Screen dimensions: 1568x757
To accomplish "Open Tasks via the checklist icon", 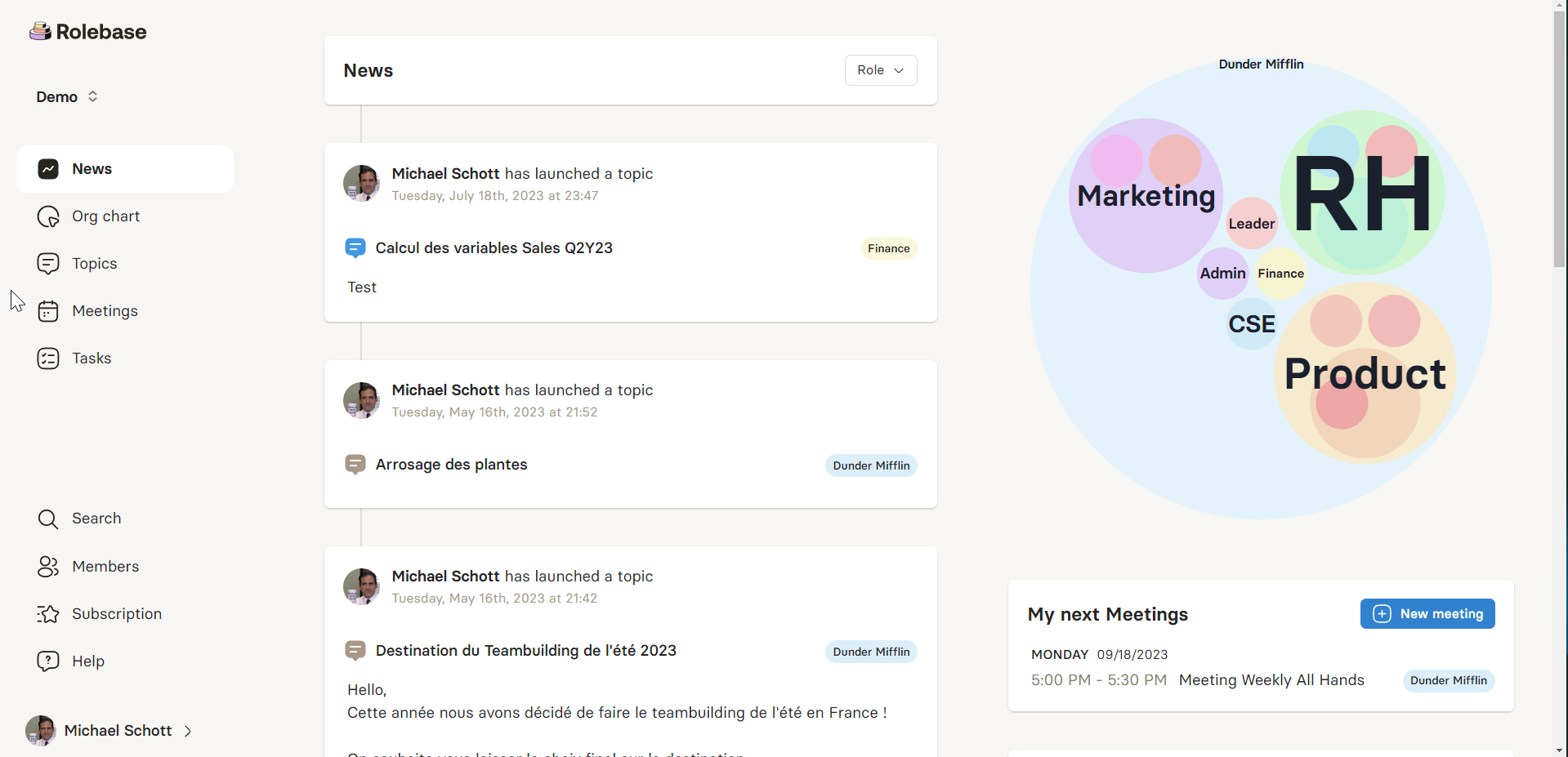I will tap(48, 358).
